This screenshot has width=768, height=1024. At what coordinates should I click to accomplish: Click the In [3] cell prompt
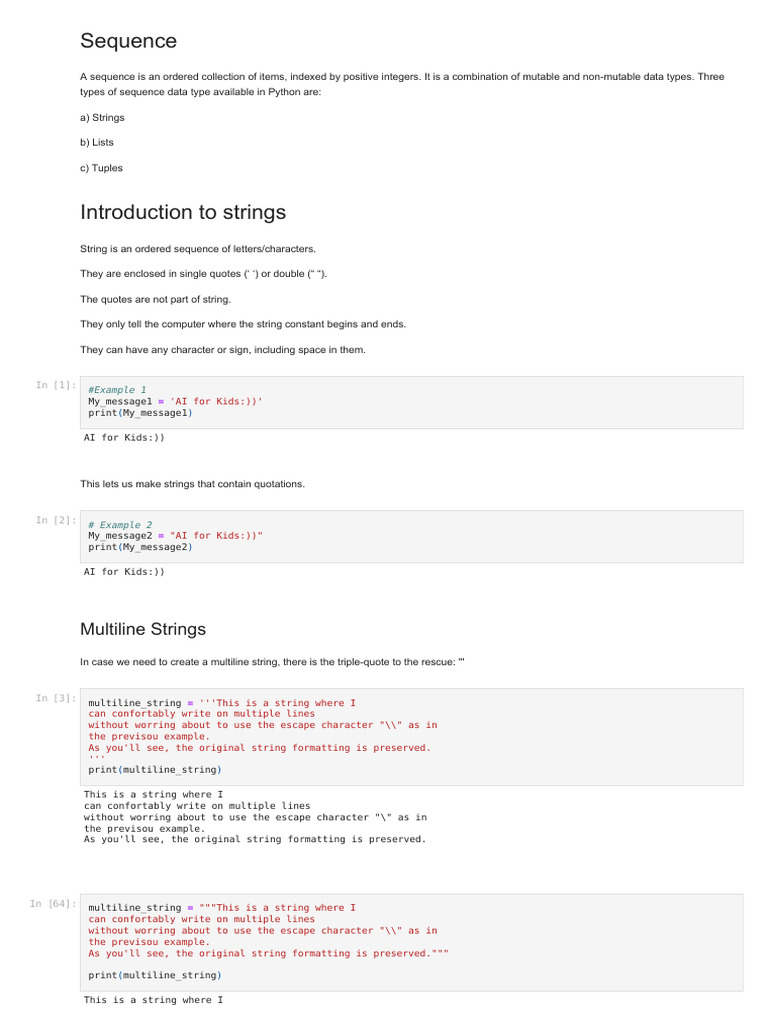(55, 698)
